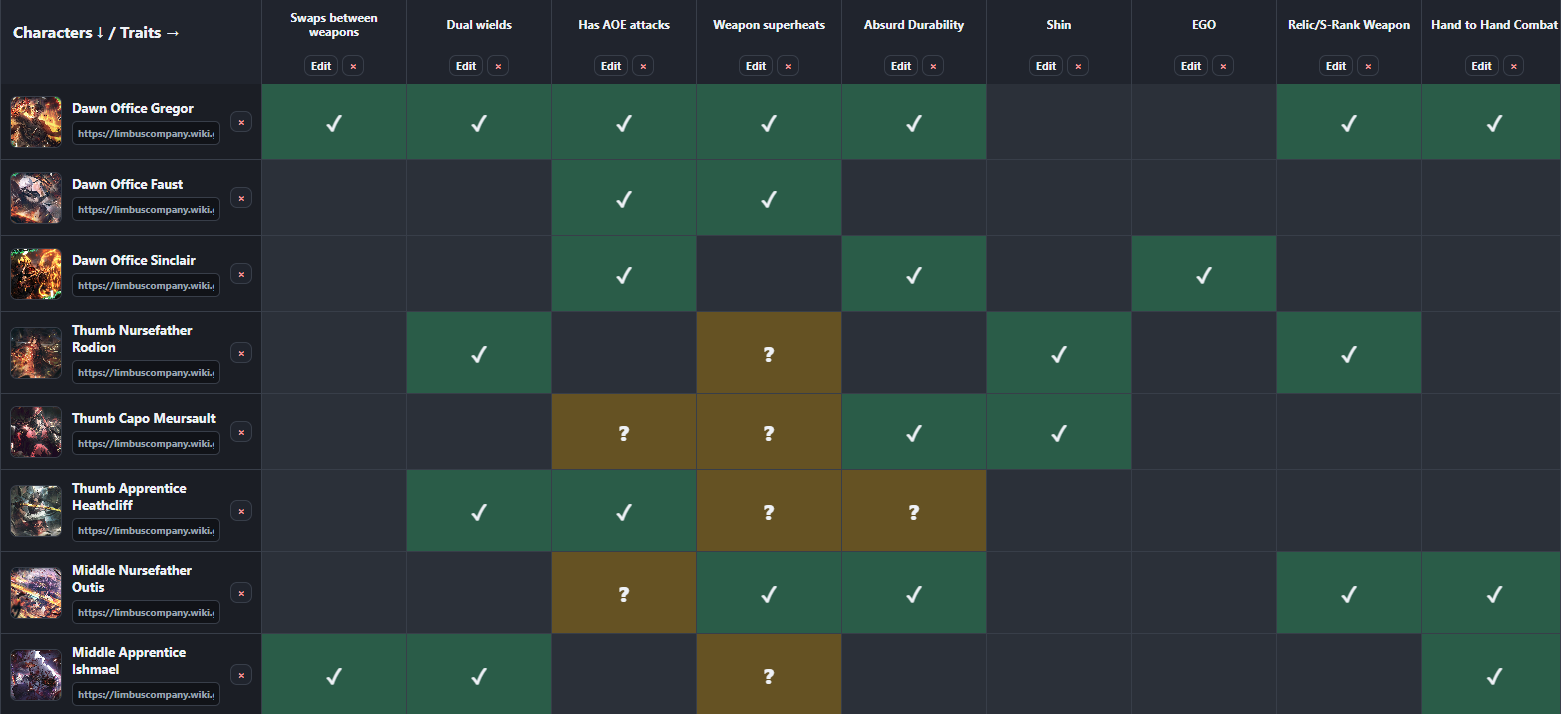
Task: Toggle Dawn Office Sinclair's EGO checkmark cell
Action: (x=1204, y=274)
